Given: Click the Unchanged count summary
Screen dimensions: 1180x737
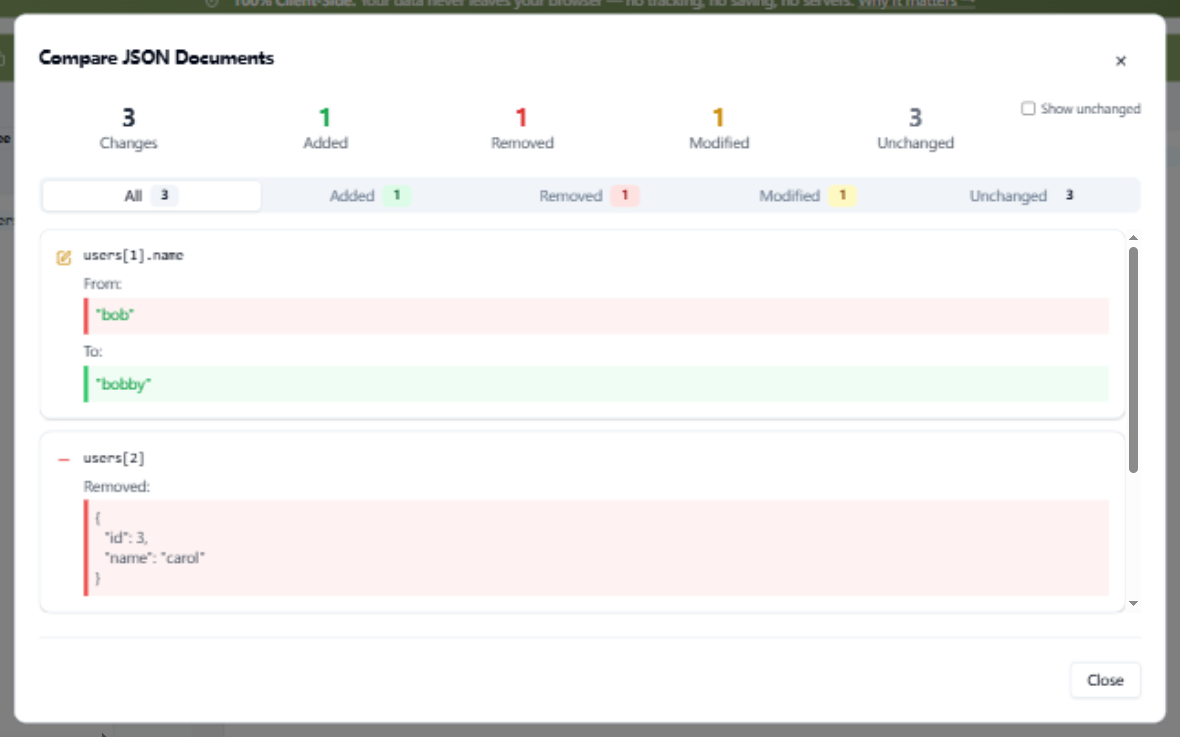Looking at the screenshot, I should pos(915,128).
